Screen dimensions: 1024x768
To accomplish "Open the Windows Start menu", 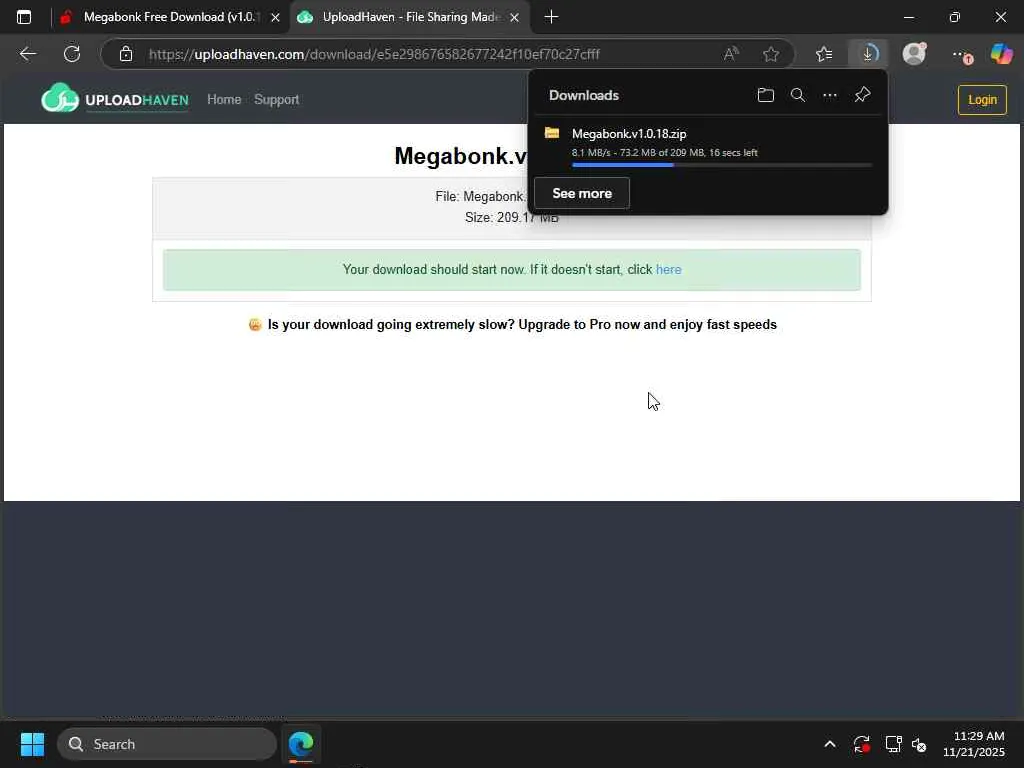I will point(32,744).
